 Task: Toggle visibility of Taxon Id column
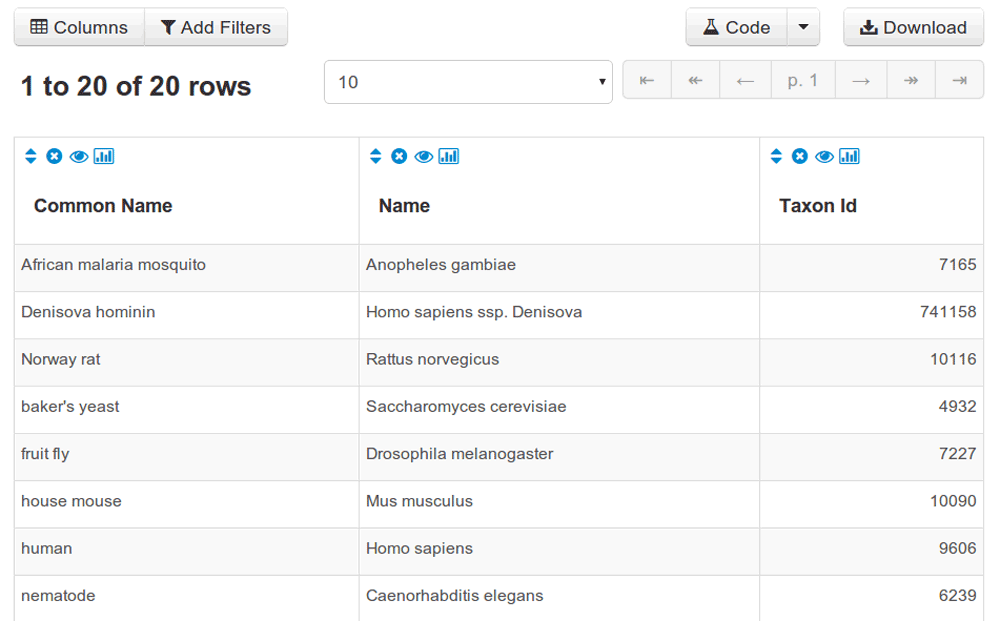point(824,156)
